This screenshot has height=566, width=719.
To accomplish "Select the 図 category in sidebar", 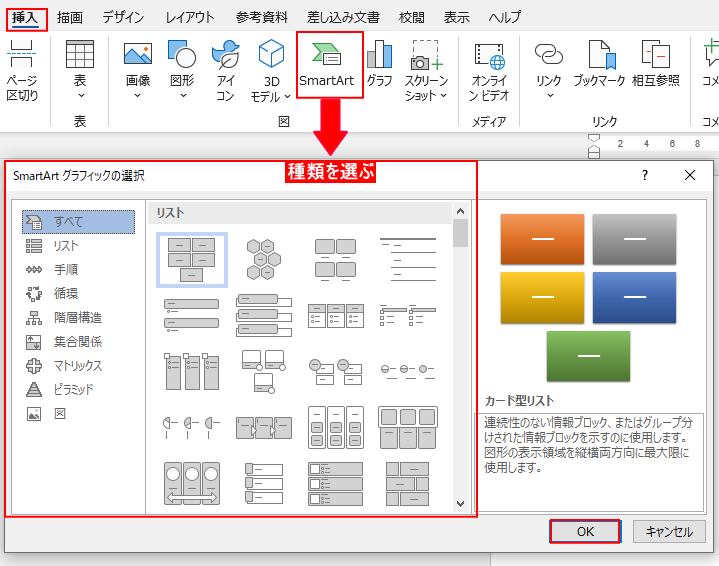I will point(46,414).
